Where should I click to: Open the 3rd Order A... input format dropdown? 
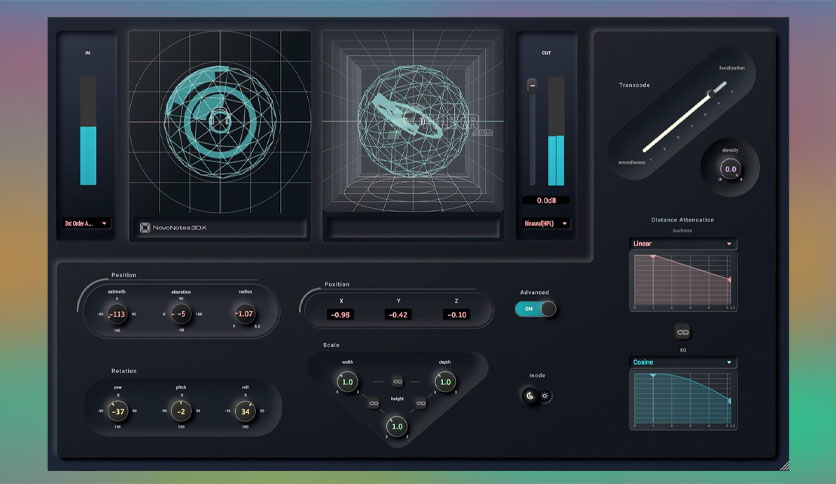(86, 223)
